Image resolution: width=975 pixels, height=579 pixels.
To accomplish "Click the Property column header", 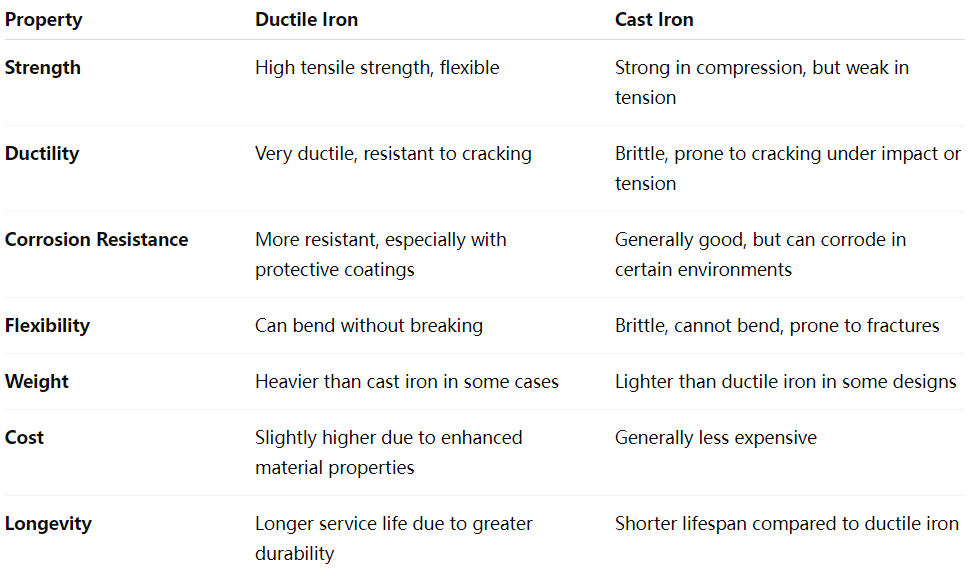I will pos(43,20).
